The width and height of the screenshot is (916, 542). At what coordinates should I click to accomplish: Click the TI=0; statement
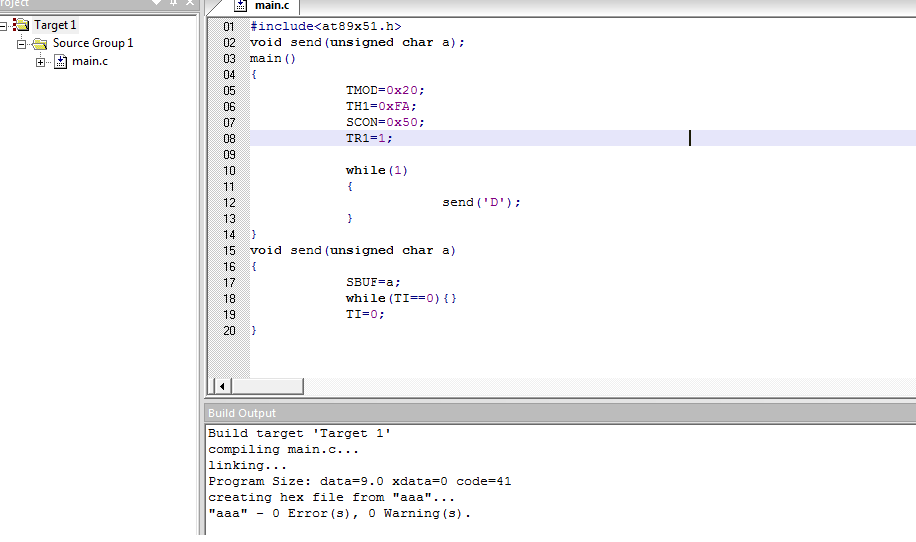(365, 314)
